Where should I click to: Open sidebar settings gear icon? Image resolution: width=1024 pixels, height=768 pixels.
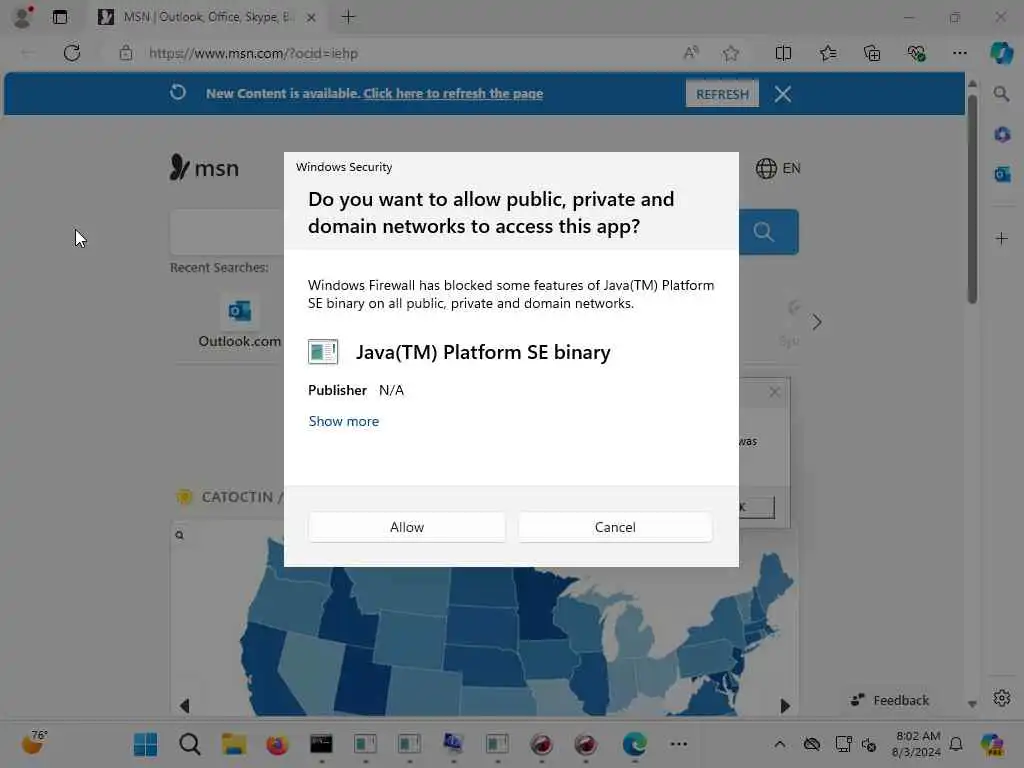tap(1001, 698)
